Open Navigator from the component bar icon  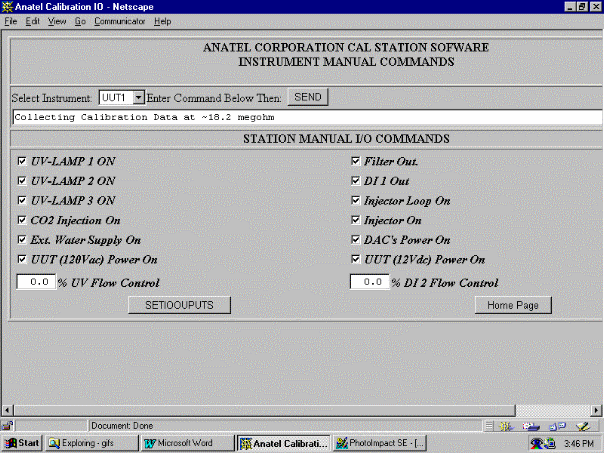click(x=506, y=426)
